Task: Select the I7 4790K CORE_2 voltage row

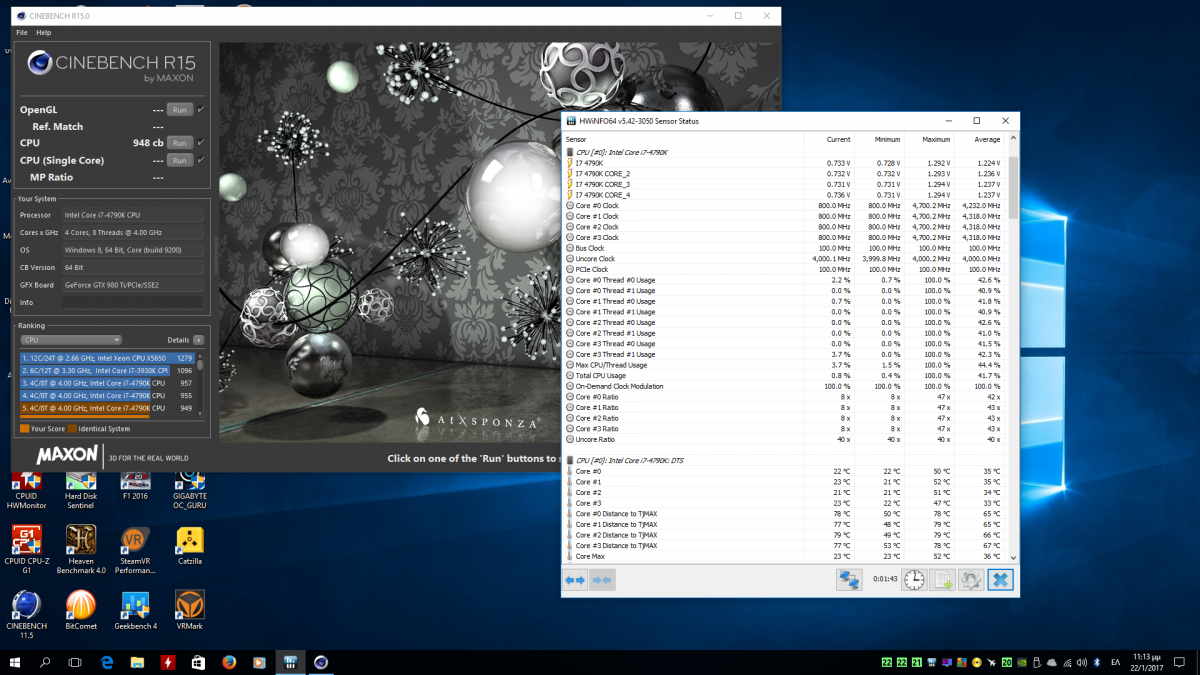Action: [784, 174]
